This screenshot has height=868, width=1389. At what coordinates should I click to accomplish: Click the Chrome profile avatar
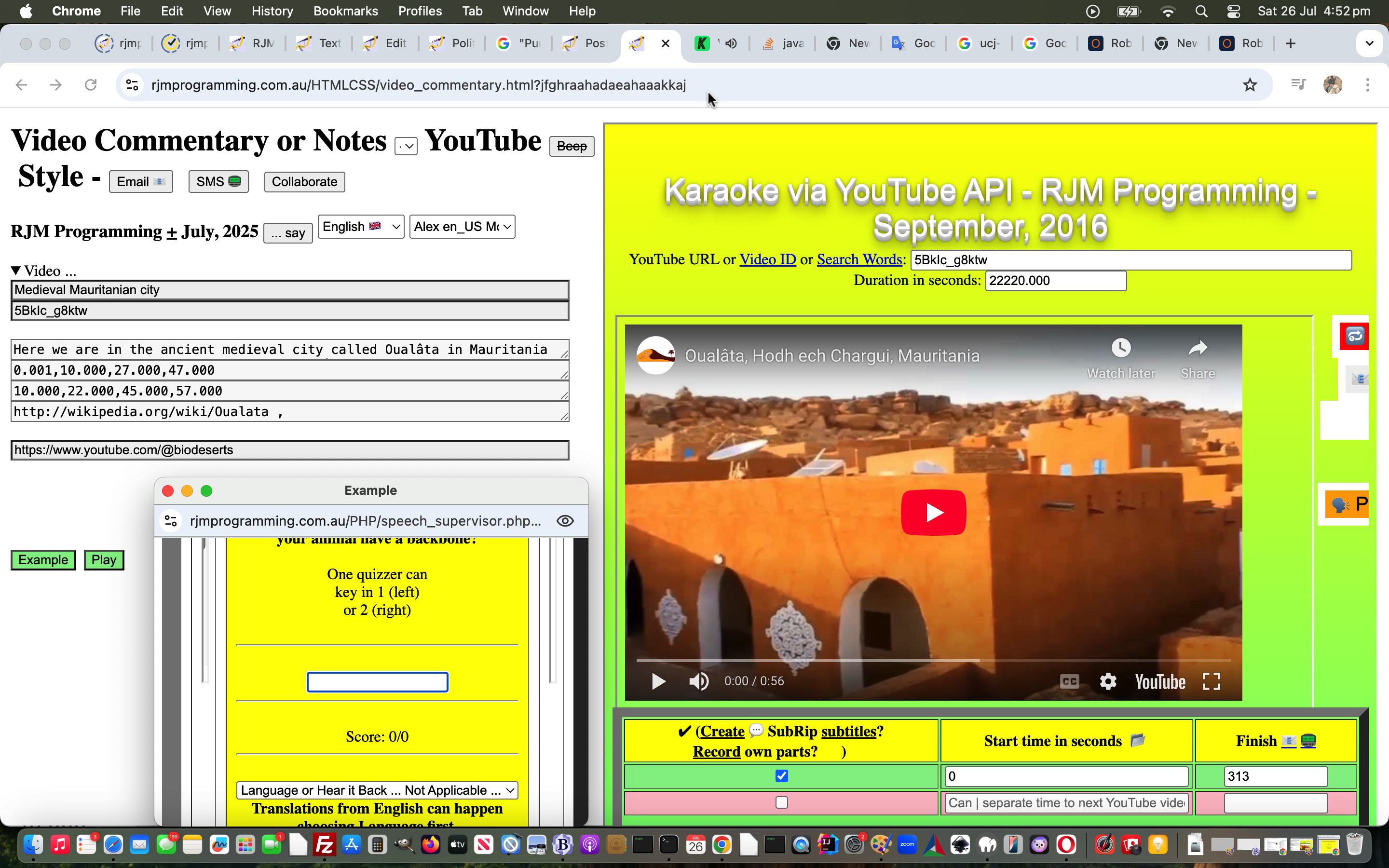1333,85
